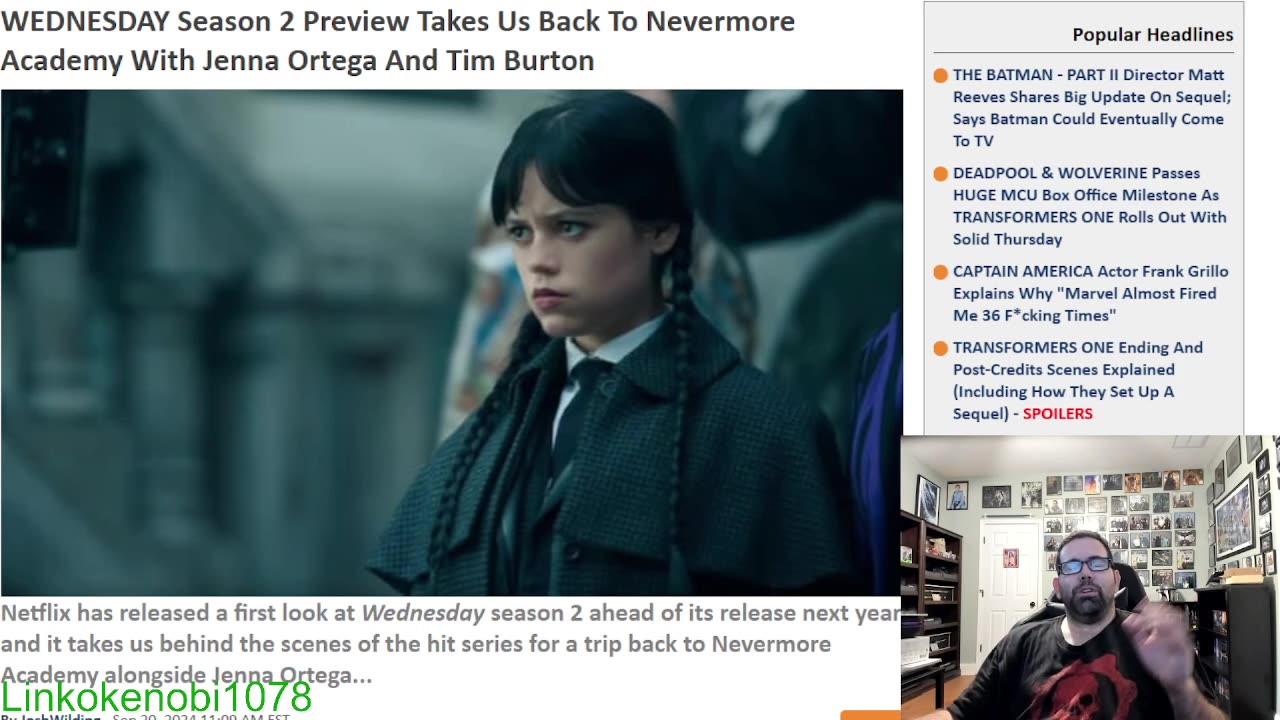Click the italic Wednesday word in the excerpt
1280x720 pixels.
(423, 613)
